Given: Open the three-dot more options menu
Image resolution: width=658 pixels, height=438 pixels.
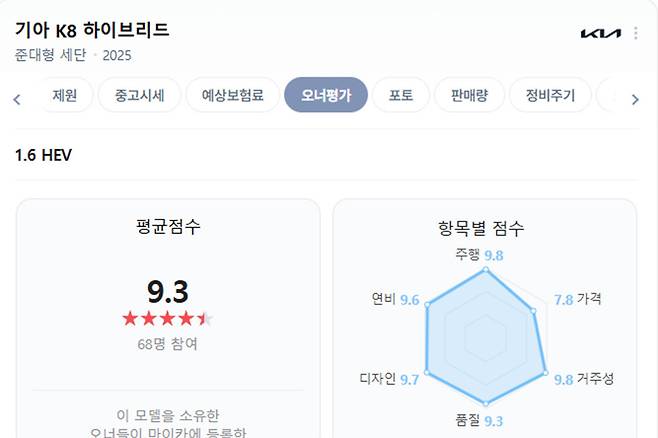Looking at the screenshot, I should 636,34.
